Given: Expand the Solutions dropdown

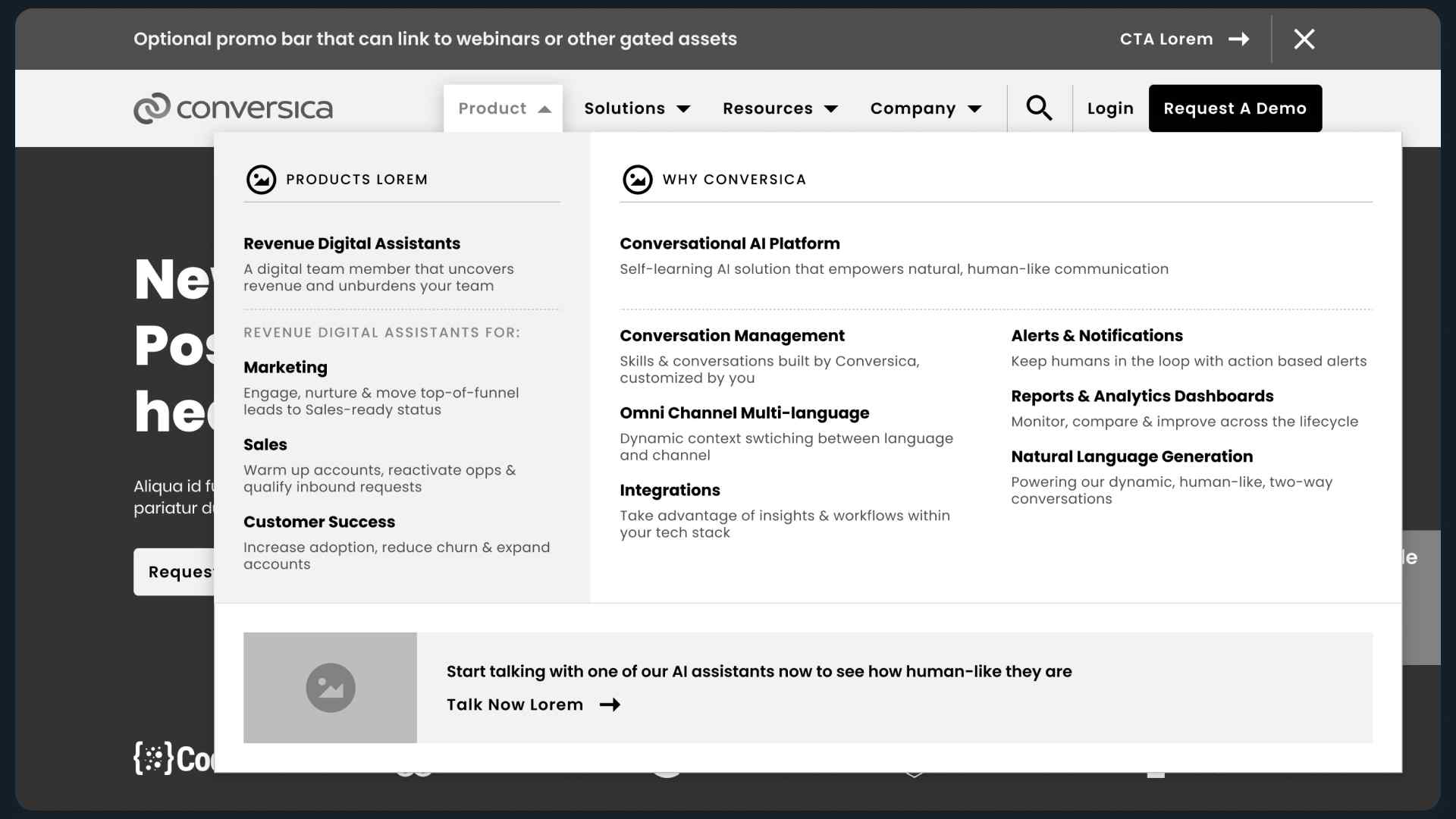Looking at the screenshot, I should click(x=637, y=108).
